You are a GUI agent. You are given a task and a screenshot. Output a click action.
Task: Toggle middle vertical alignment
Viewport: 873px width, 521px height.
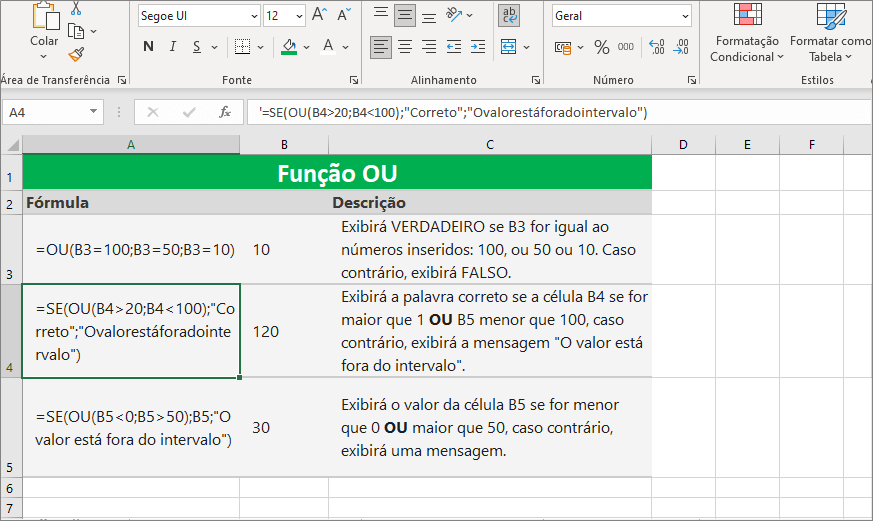click(x=405, y=15)
